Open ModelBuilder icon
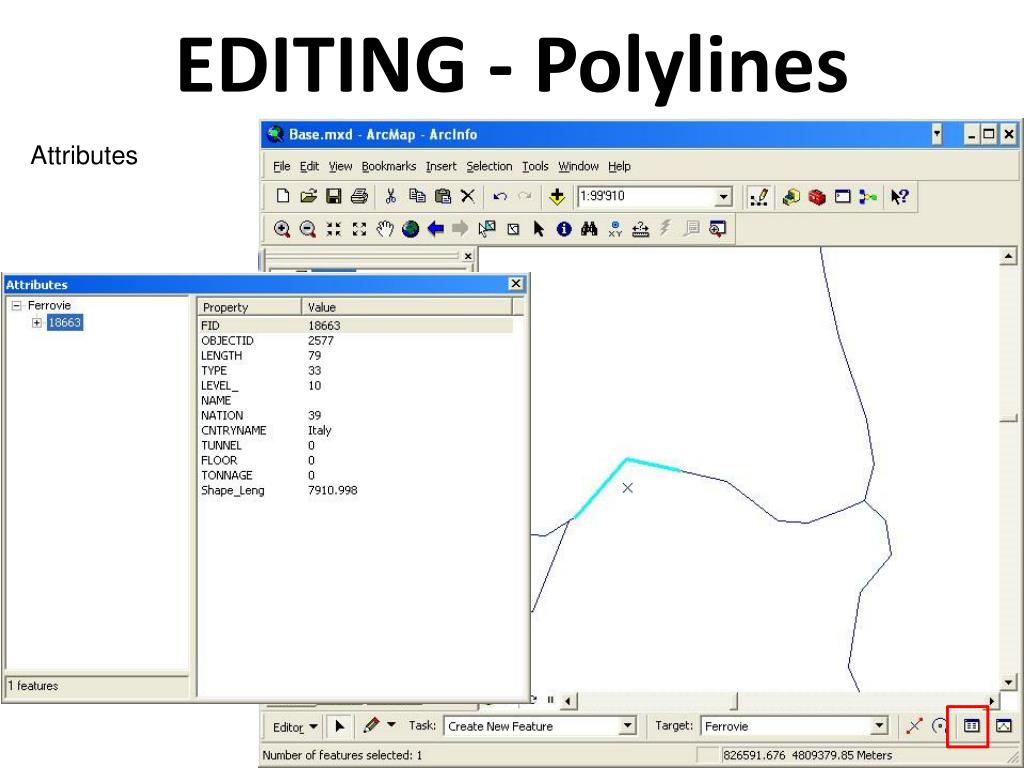 pos(868,196)
